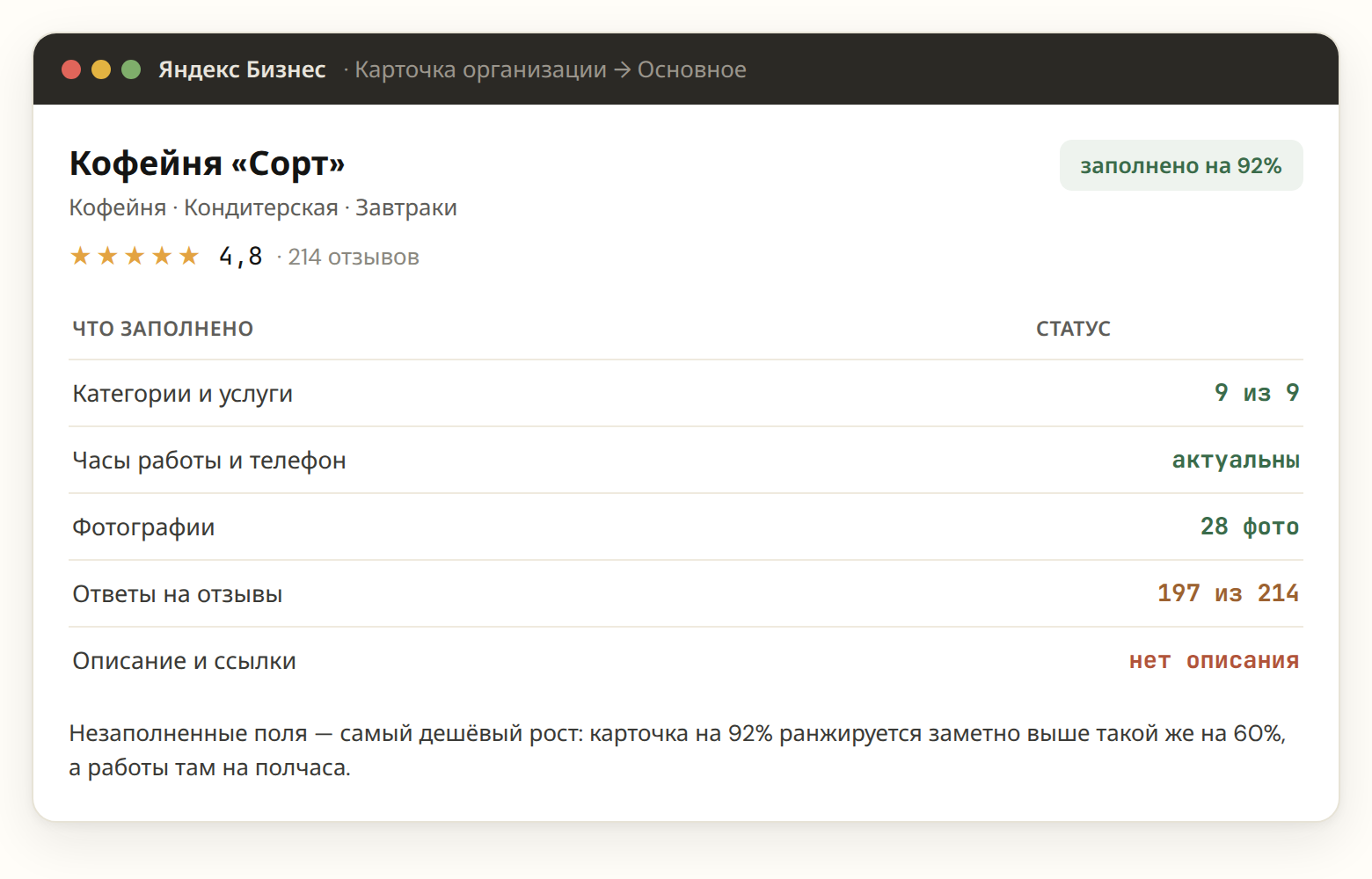Click the «нет описания» status value
The width and height of the screenshot is (1372, 879).
click(x=1215, y=660)
